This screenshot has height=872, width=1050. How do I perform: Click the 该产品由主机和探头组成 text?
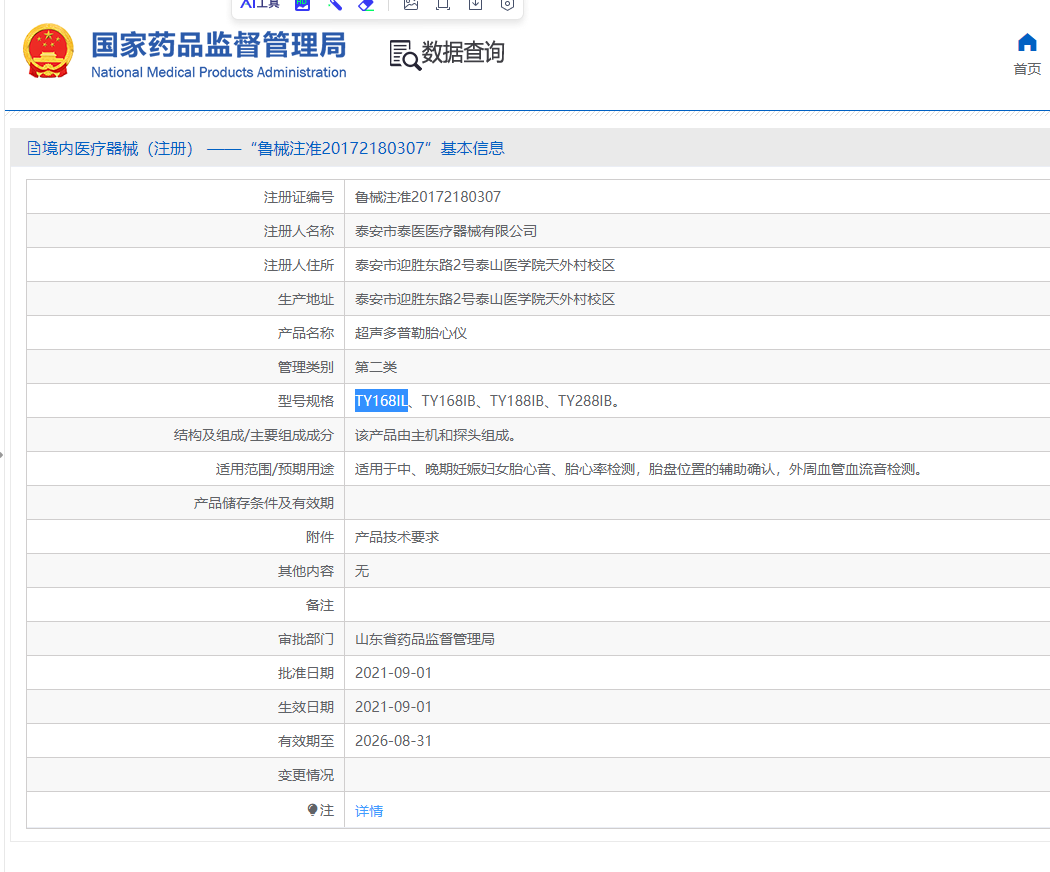point(435,435)
